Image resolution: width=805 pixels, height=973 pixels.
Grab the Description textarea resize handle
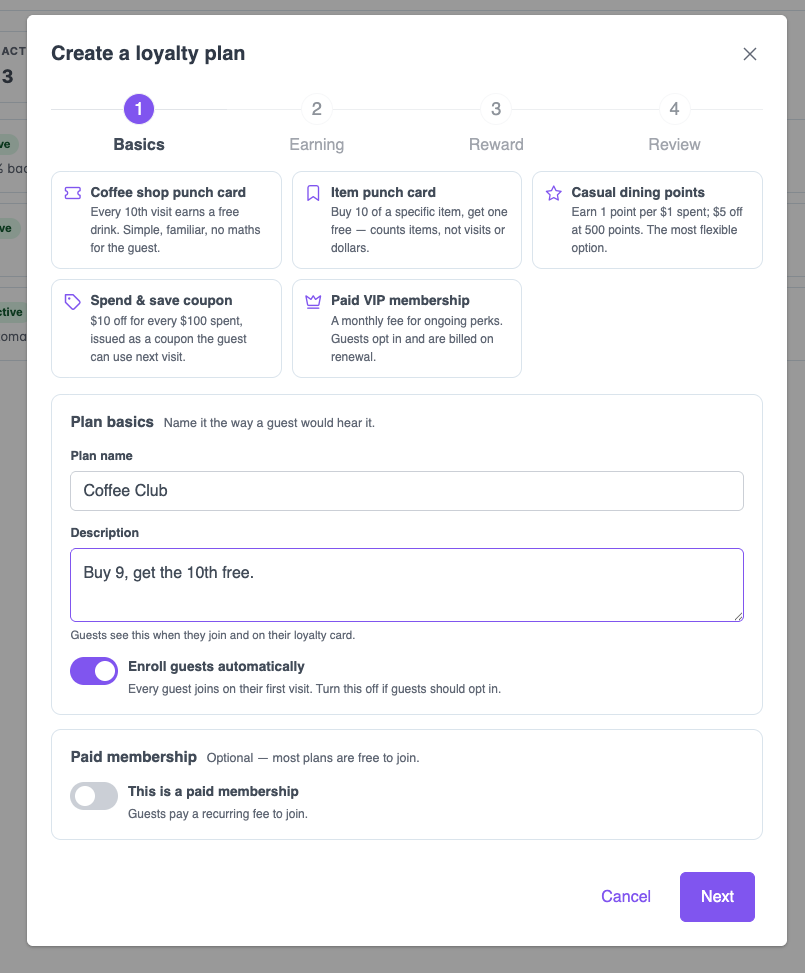(x=738, y=616)
